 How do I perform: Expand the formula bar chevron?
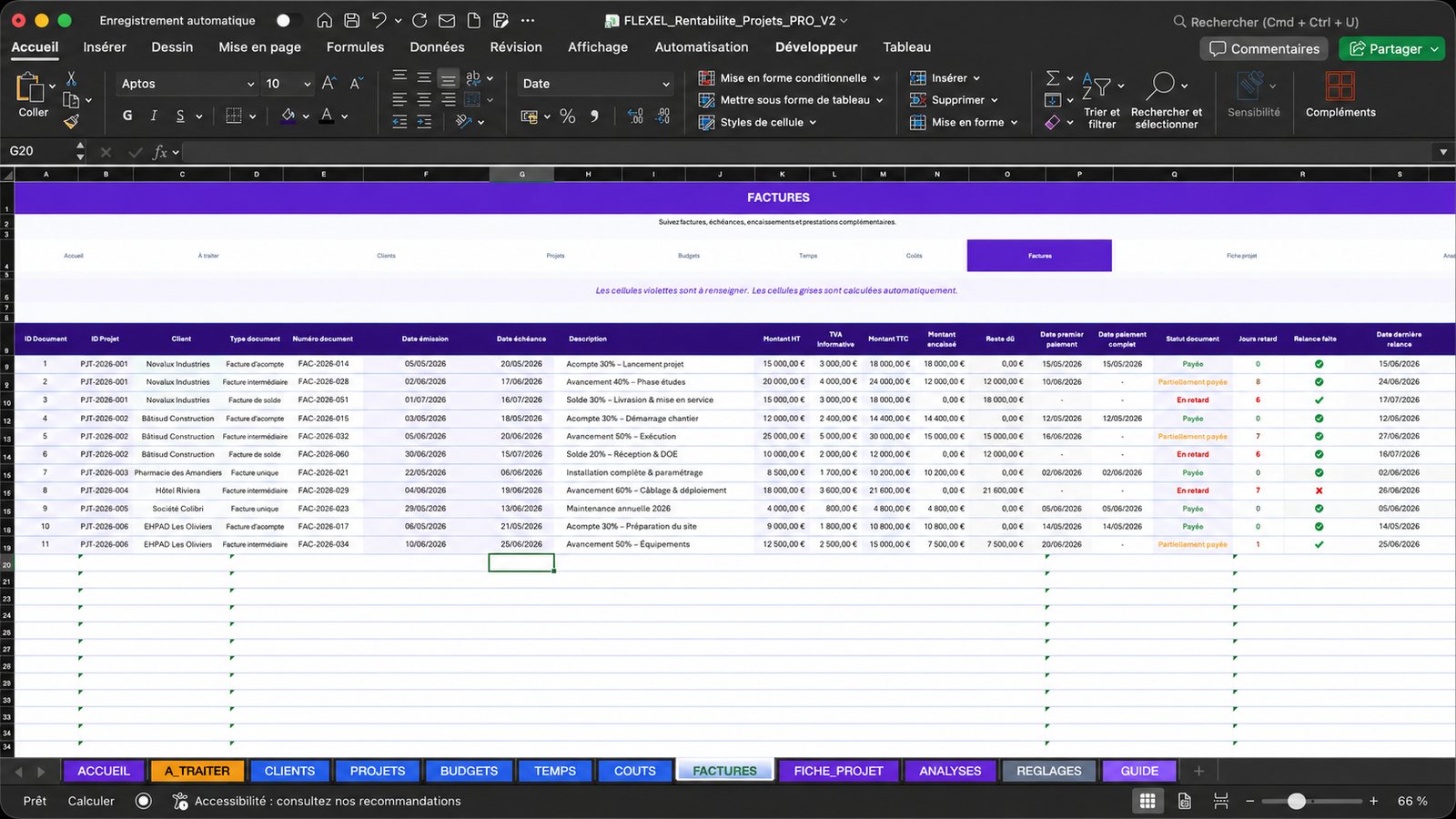(x=1443, y=152)
